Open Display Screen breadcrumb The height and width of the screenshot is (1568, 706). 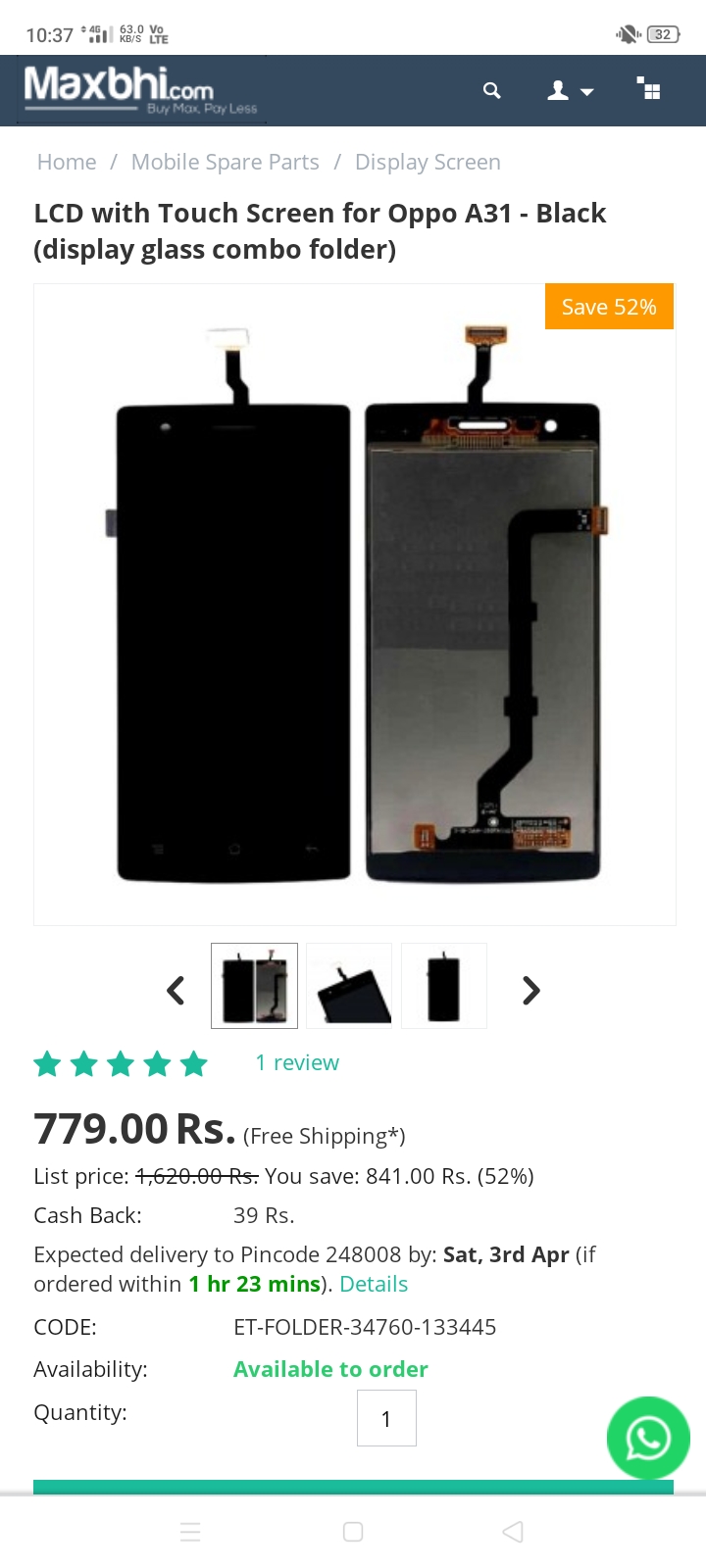click(x=428, y=162)
